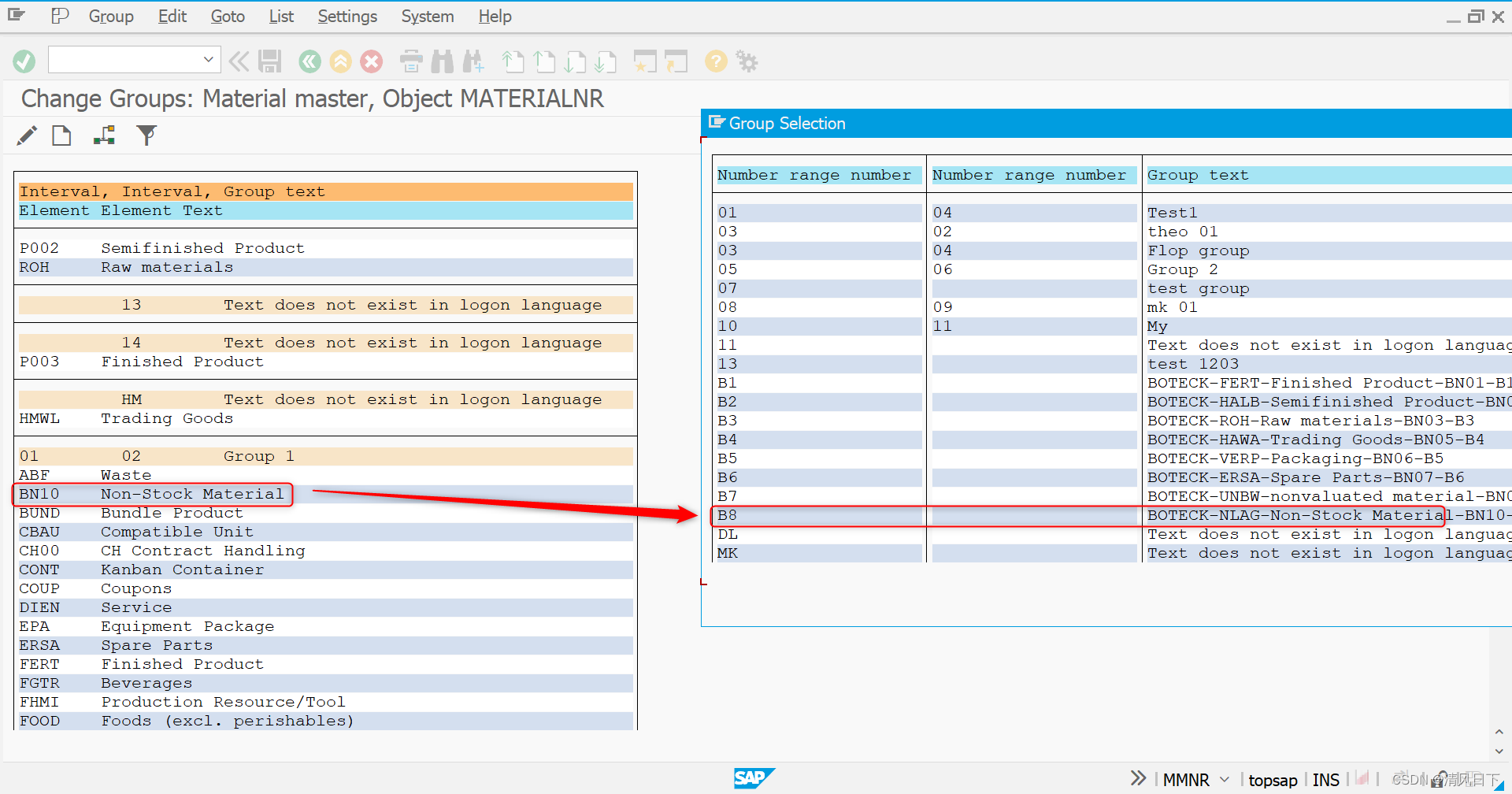Click inside the transaction command field
This screenshot has height=794, width=1512.
pyautogui.click(x=124, y=60)
